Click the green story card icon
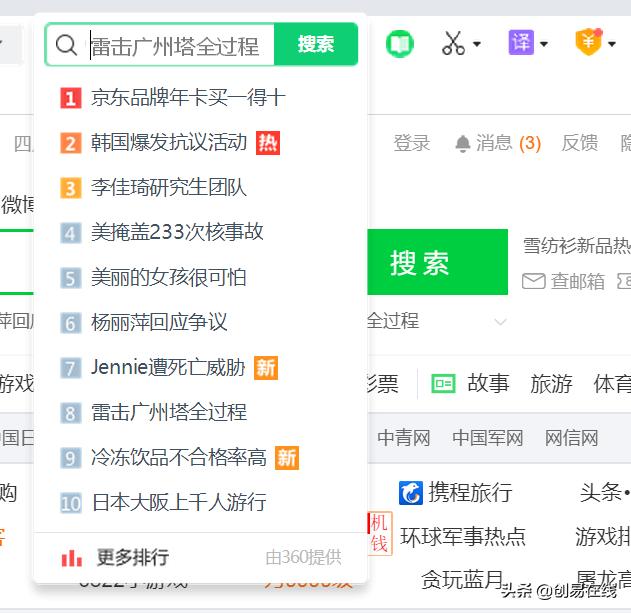The image size is (631, 613). (x=443, y=384)
